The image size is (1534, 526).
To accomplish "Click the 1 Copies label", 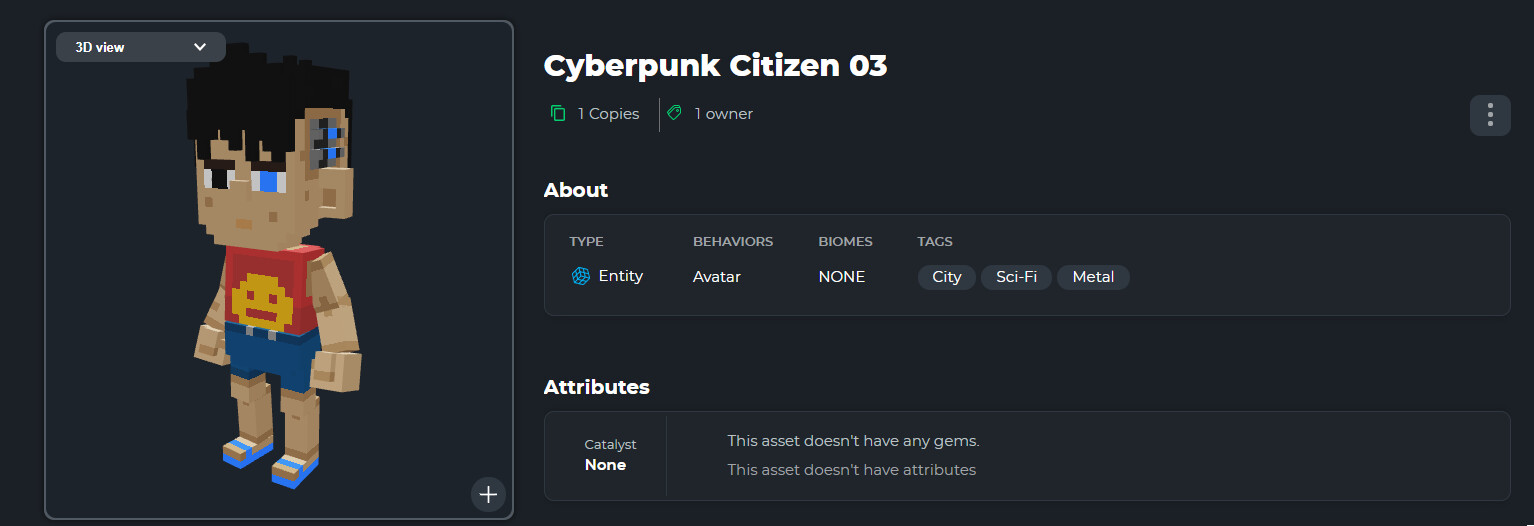I will pos(608,114).
